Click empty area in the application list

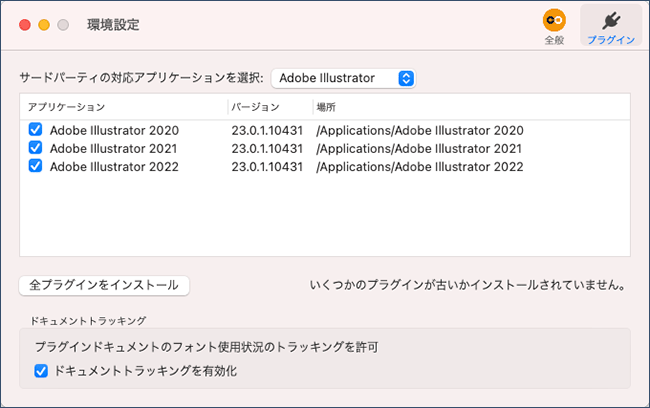coord(325,216)
